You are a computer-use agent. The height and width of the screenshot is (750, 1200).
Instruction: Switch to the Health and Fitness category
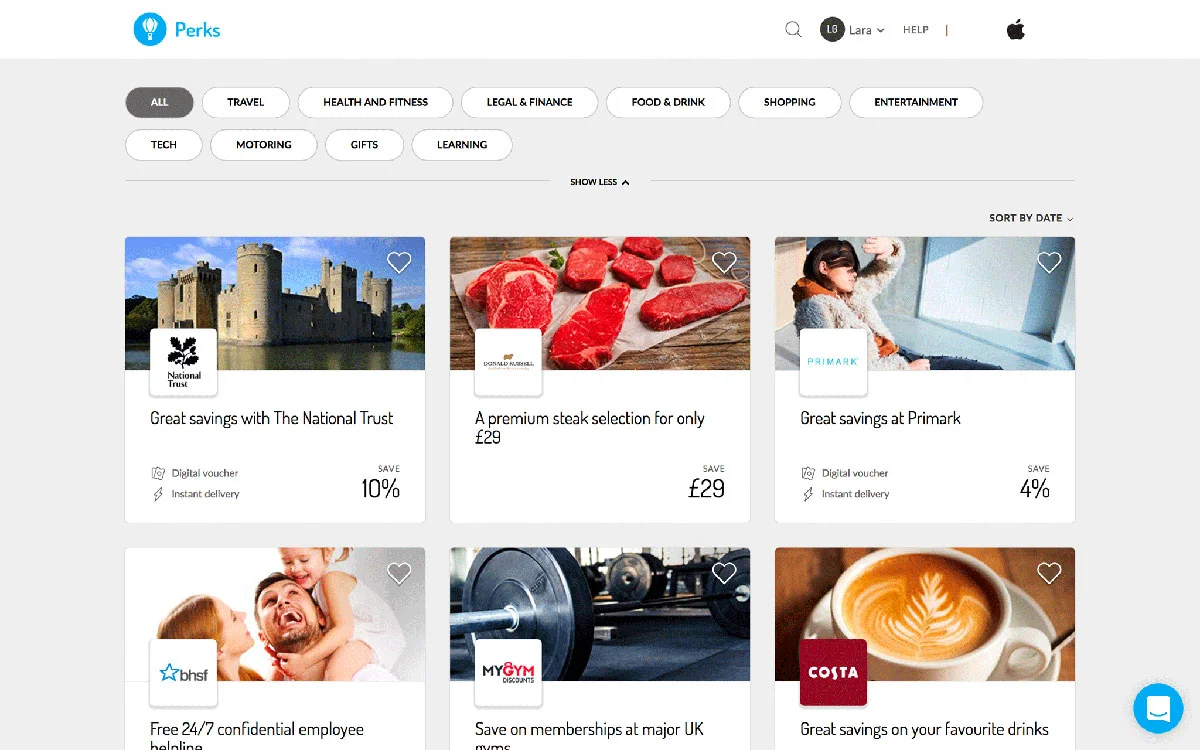[375, 102]
